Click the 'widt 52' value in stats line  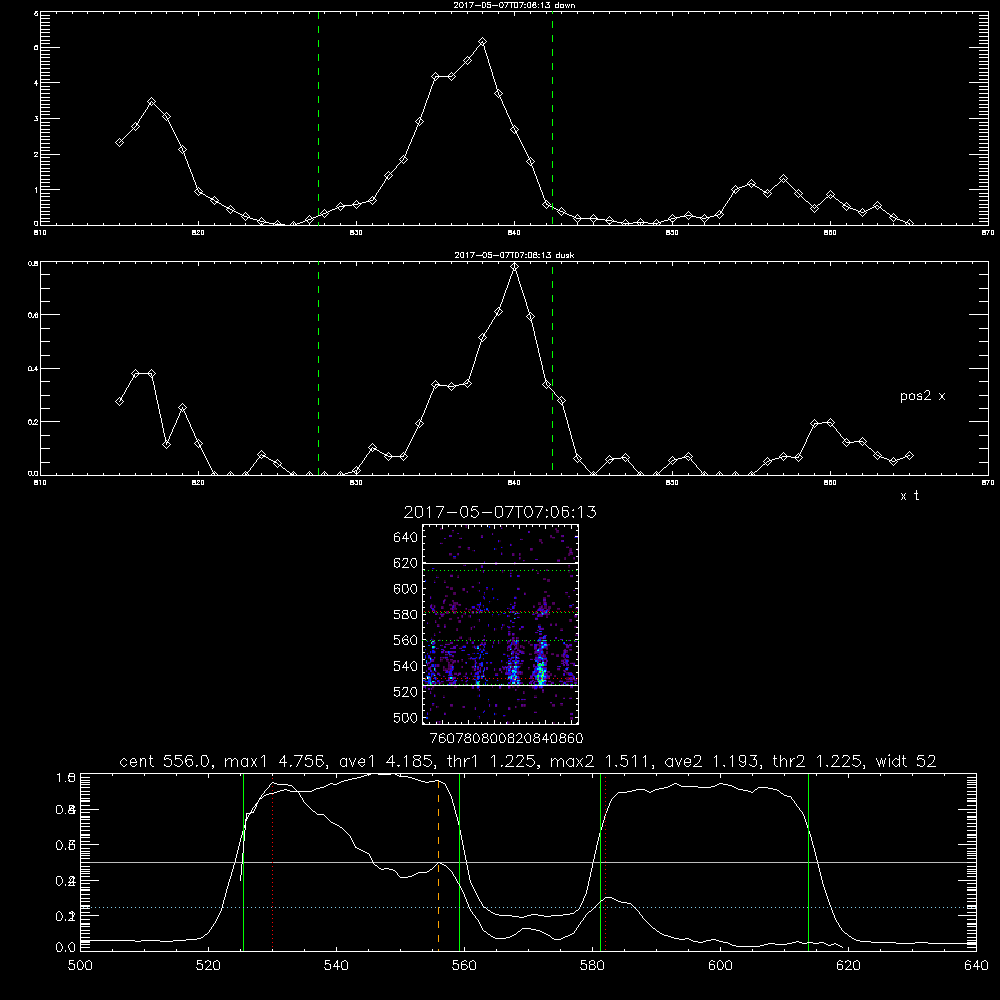(x=906, y=761)
